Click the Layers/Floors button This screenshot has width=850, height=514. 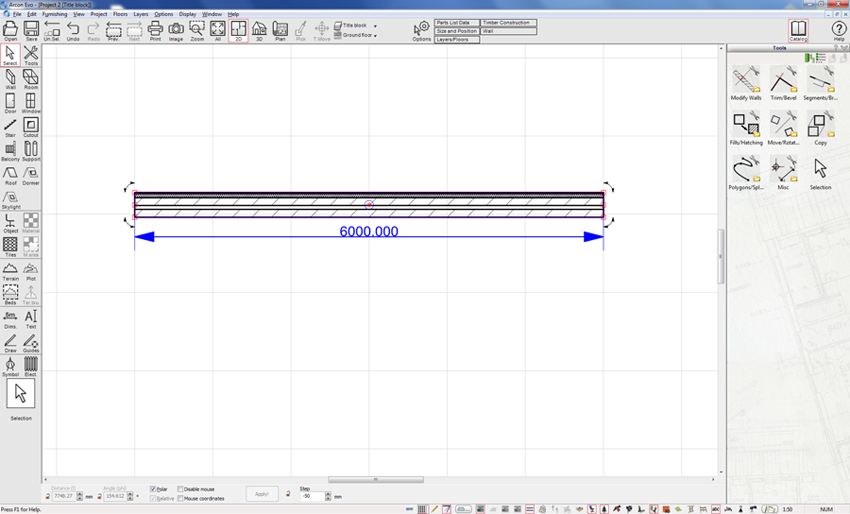tap(457, 40)
